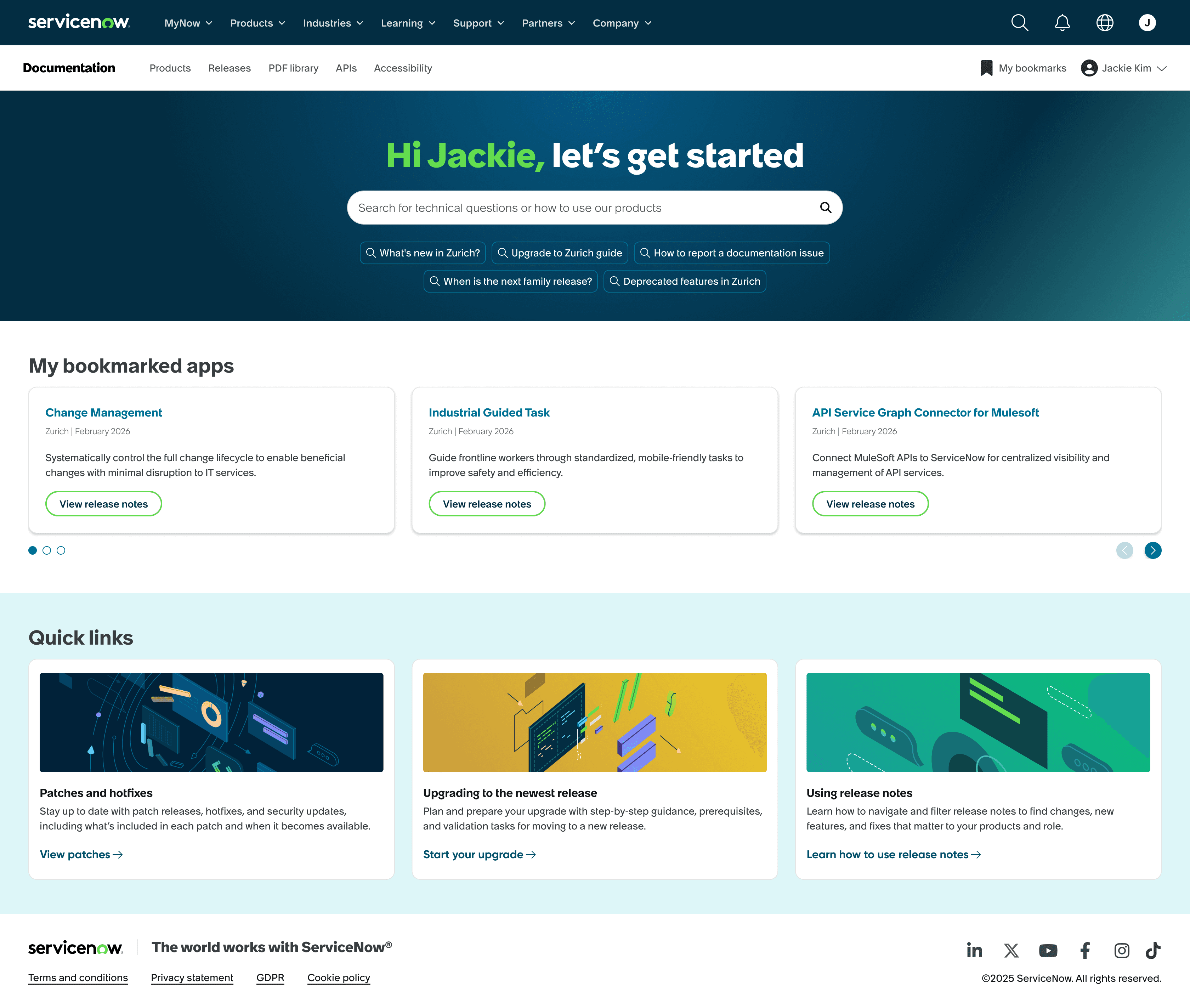
Task: Open the My bookmarks bookmark icon
Action: pyautogui.click(x=986, y=68)
